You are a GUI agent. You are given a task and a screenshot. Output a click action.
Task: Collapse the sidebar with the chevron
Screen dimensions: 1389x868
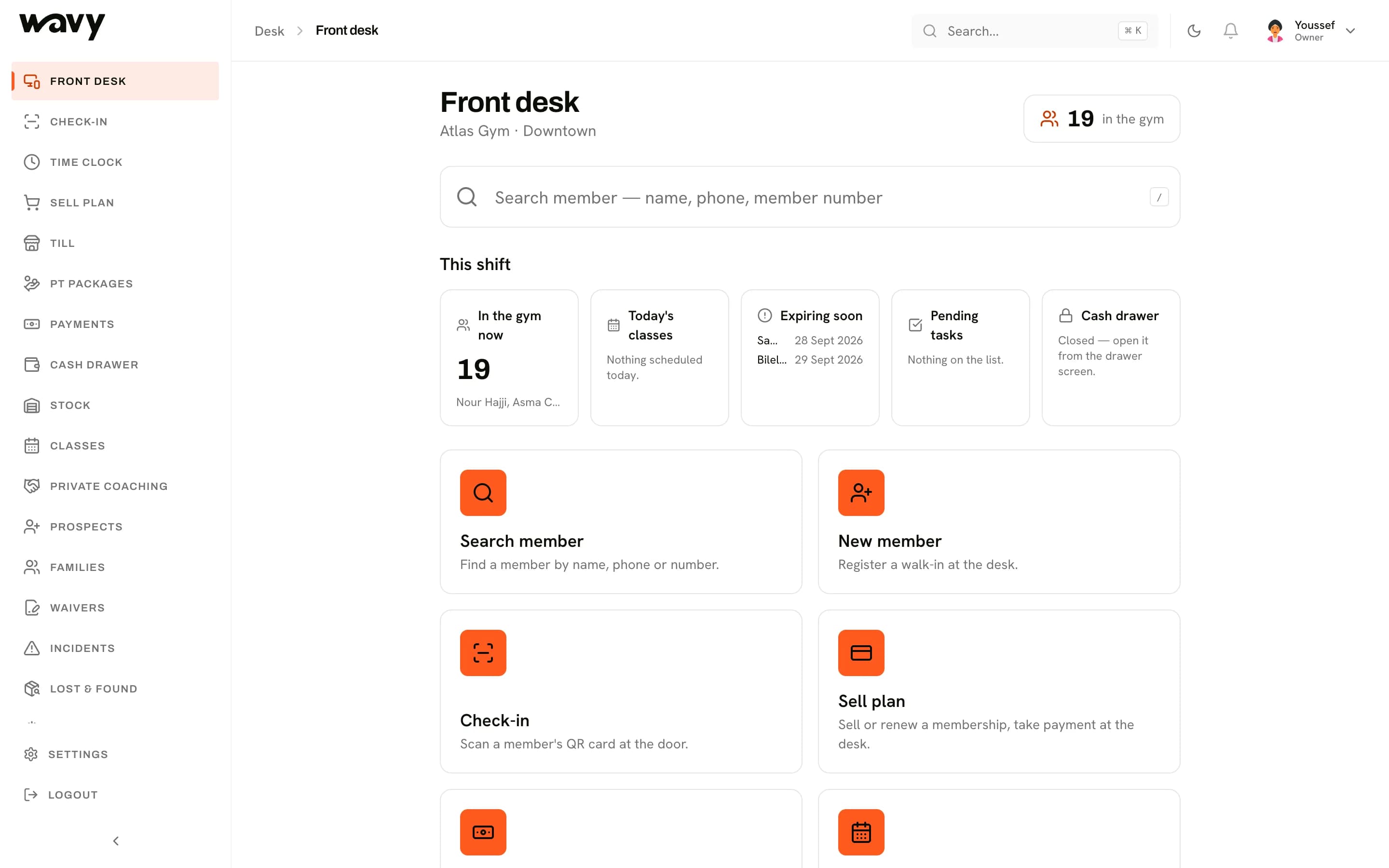(x=115, y=841)
